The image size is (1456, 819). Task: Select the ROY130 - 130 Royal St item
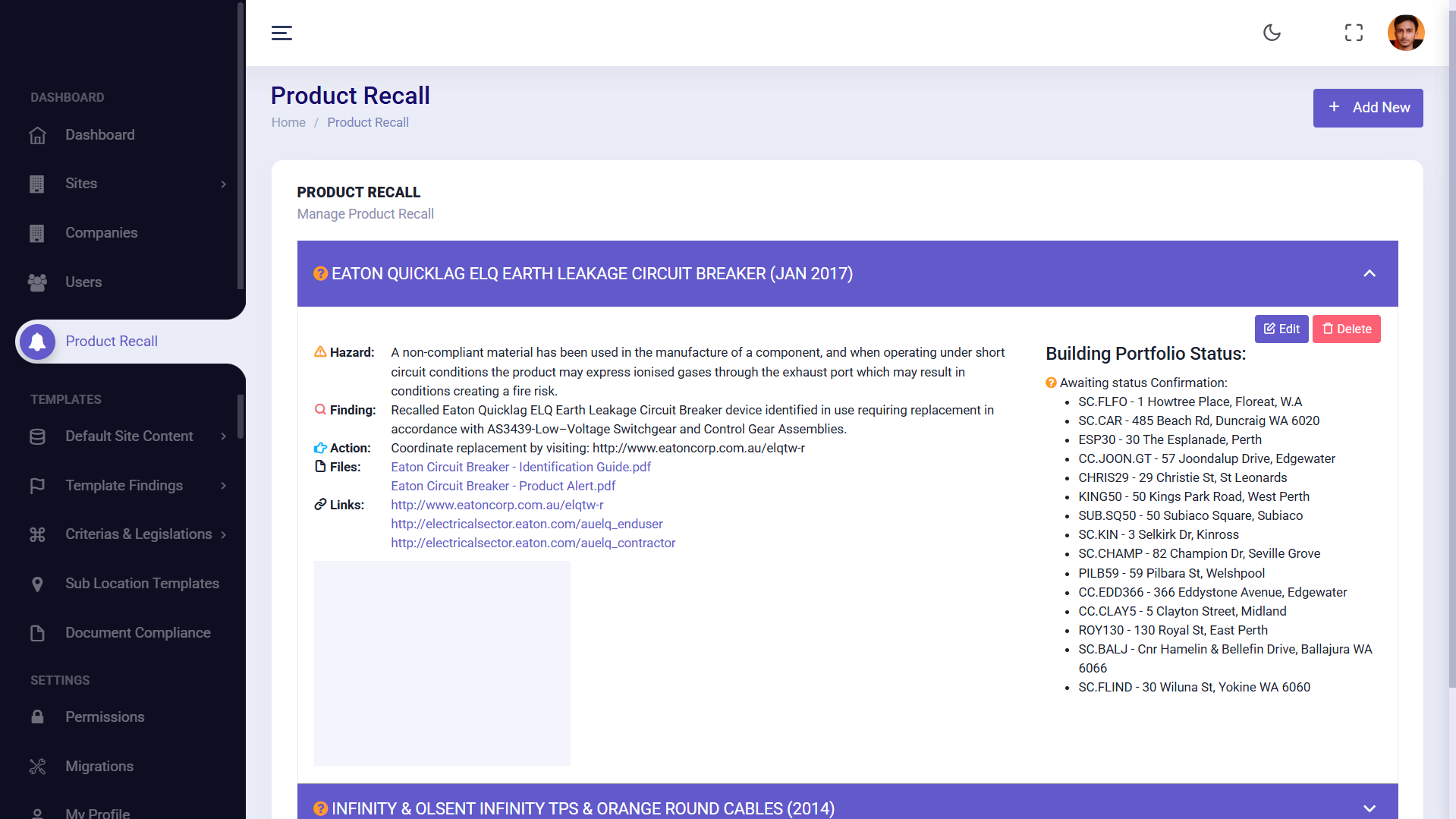click(1173, 630)
